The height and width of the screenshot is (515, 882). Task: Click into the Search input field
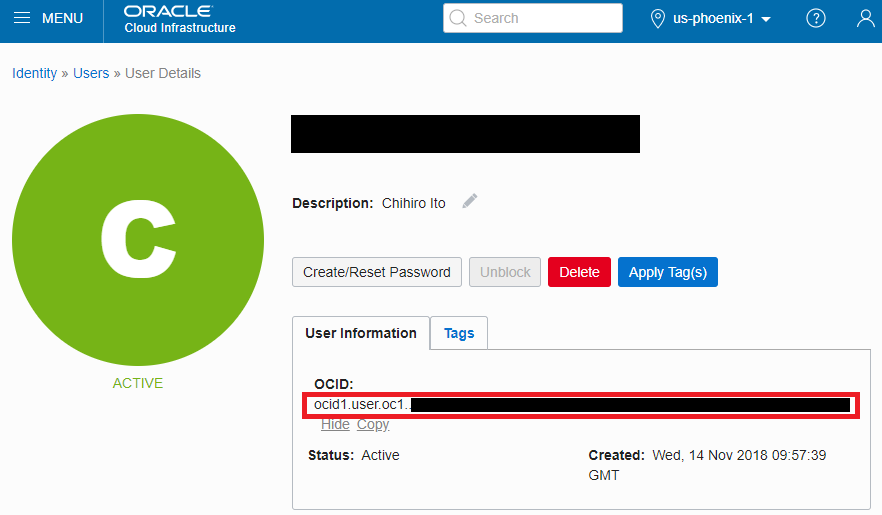(x=533, y=18)
